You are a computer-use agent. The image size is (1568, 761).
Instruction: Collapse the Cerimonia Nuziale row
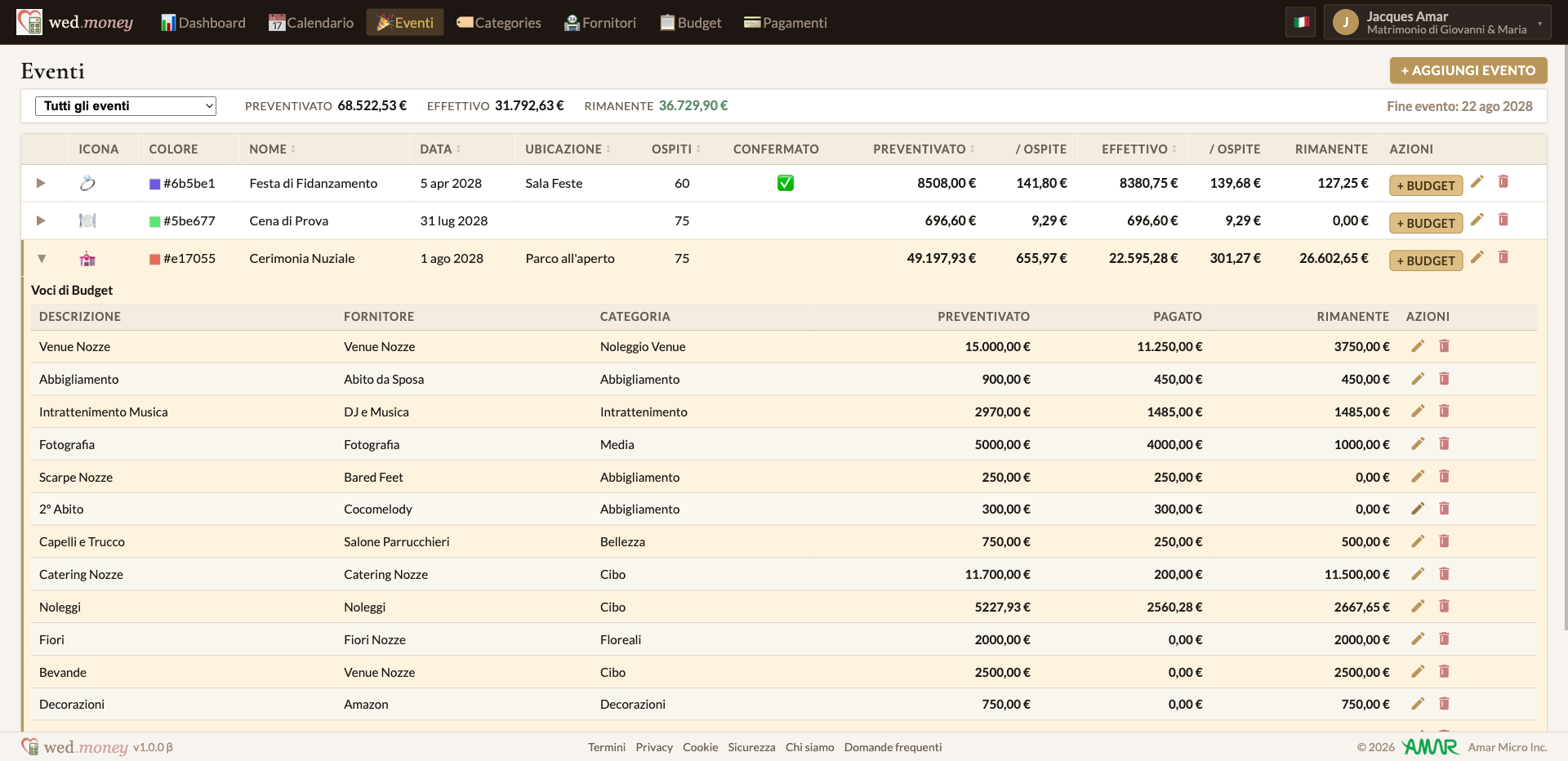(x=42, y=259)
